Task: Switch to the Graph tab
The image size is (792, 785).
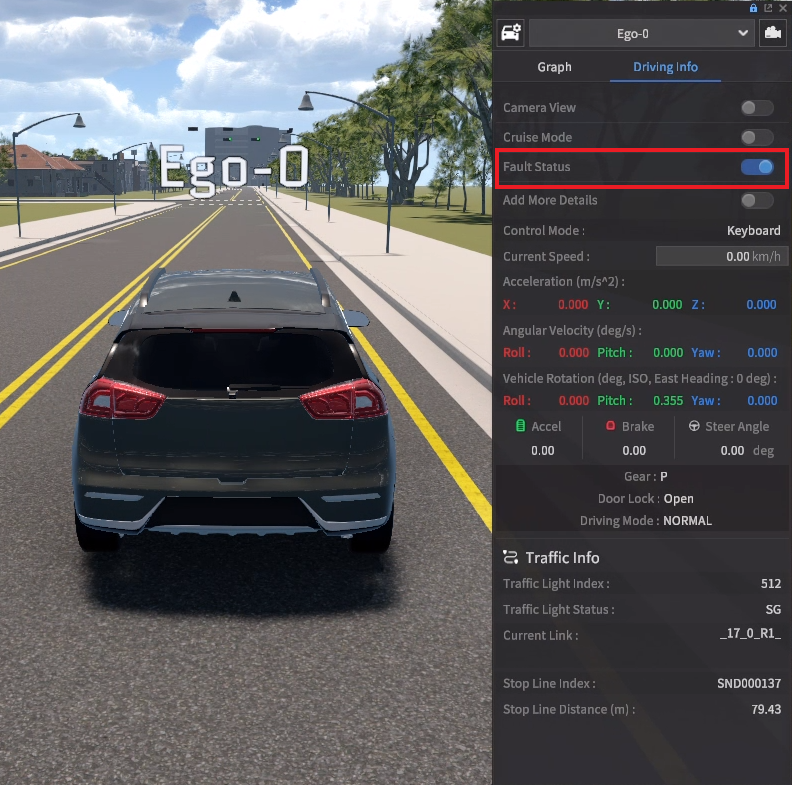Action: (x=554, y=67)
